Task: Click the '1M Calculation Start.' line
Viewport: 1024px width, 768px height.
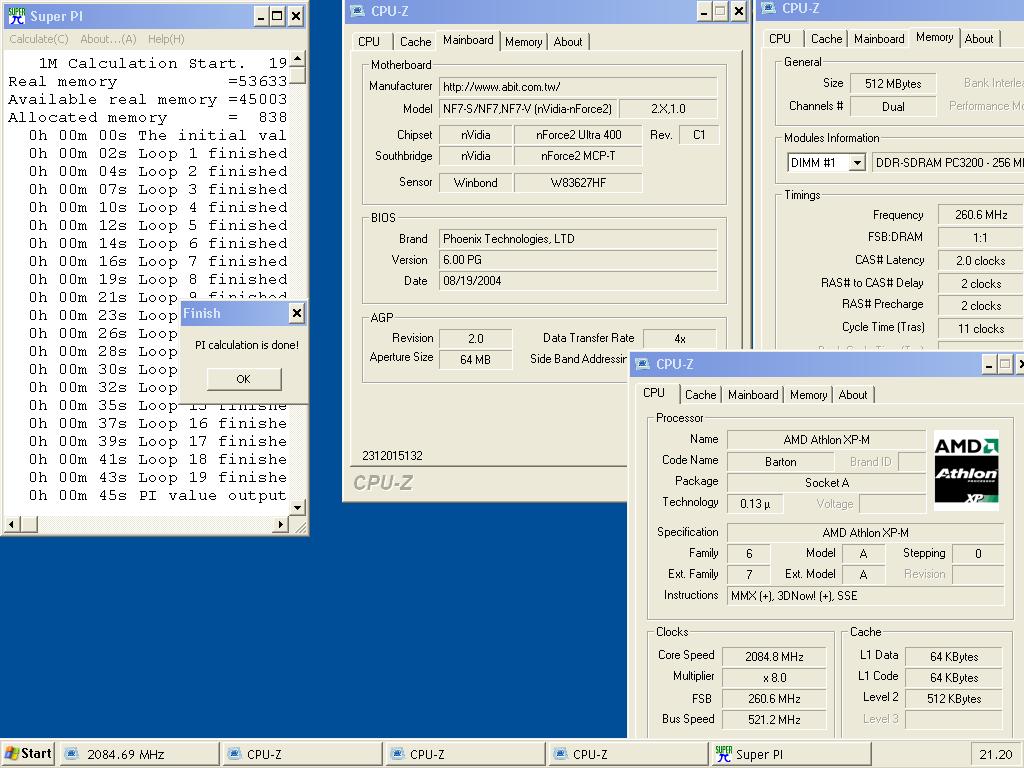Action: click(142, 63)
